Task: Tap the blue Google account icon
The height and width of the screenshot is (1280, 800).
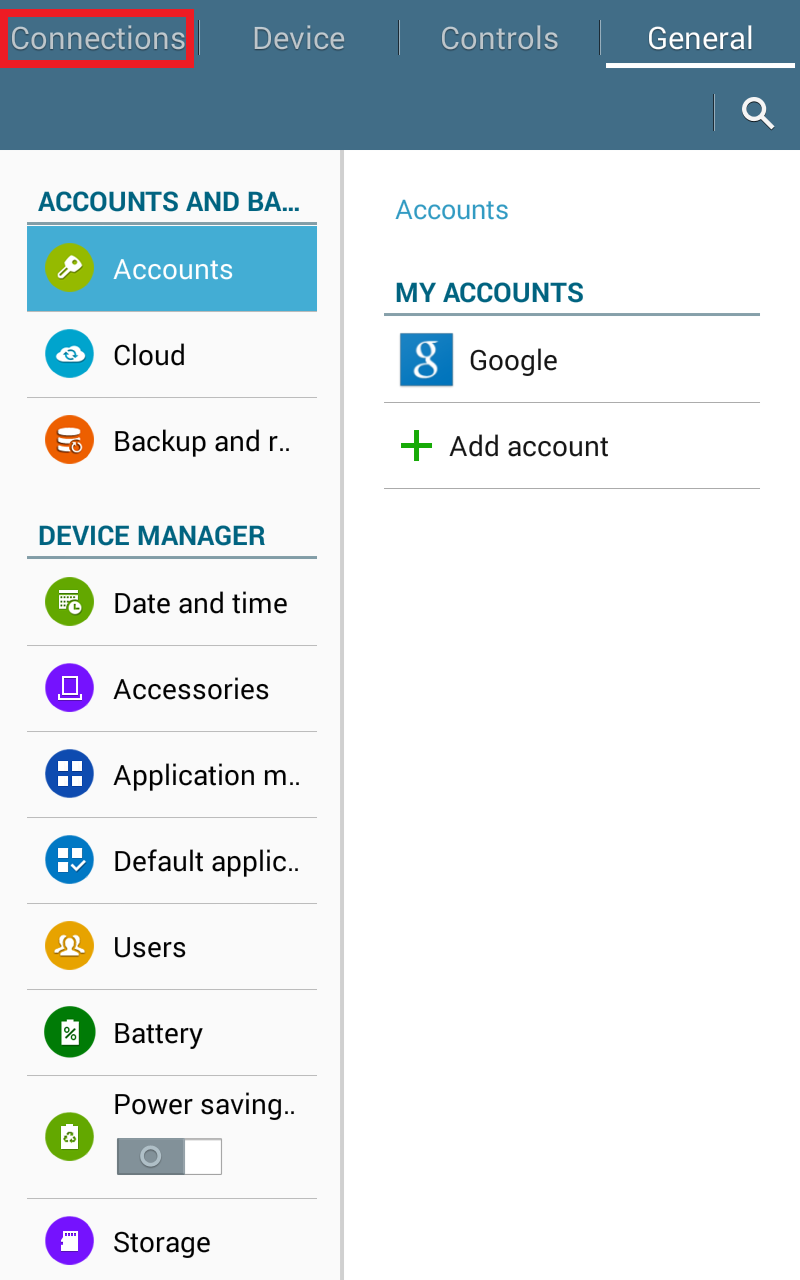Action: coord(426,360)
